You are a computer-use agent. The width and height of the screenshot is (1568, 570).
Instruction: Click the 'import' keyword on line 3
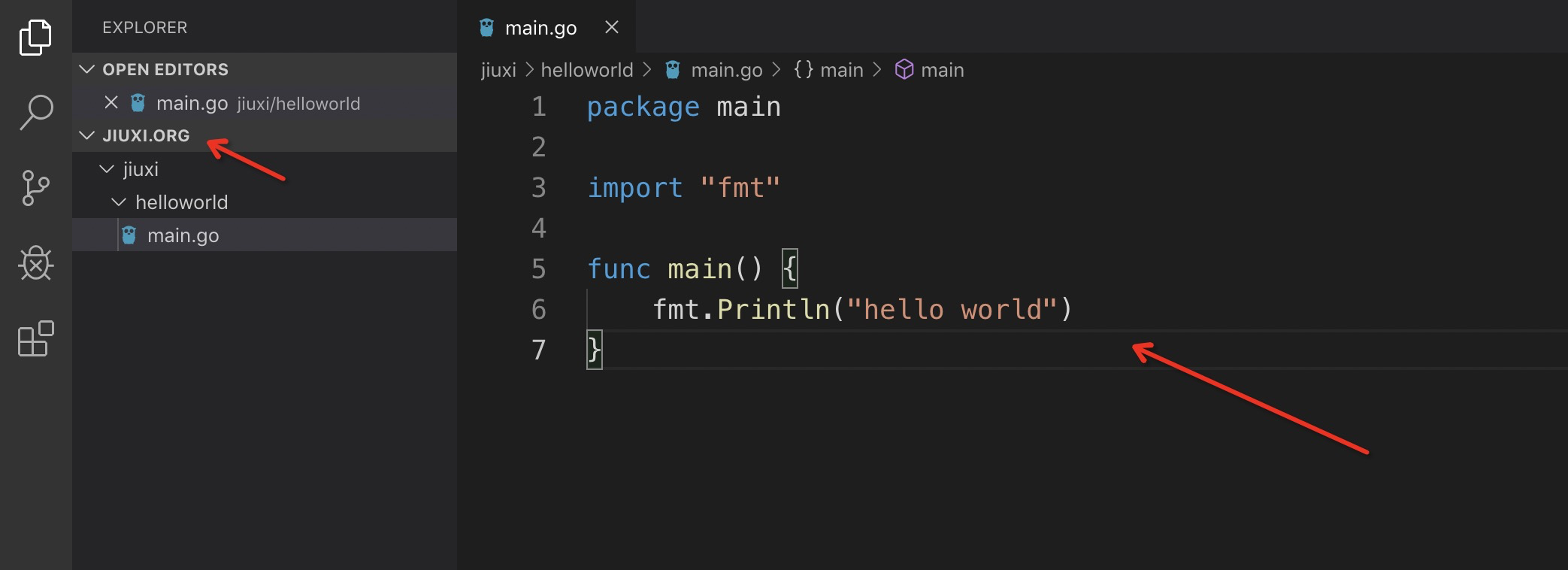pos(635,188)
